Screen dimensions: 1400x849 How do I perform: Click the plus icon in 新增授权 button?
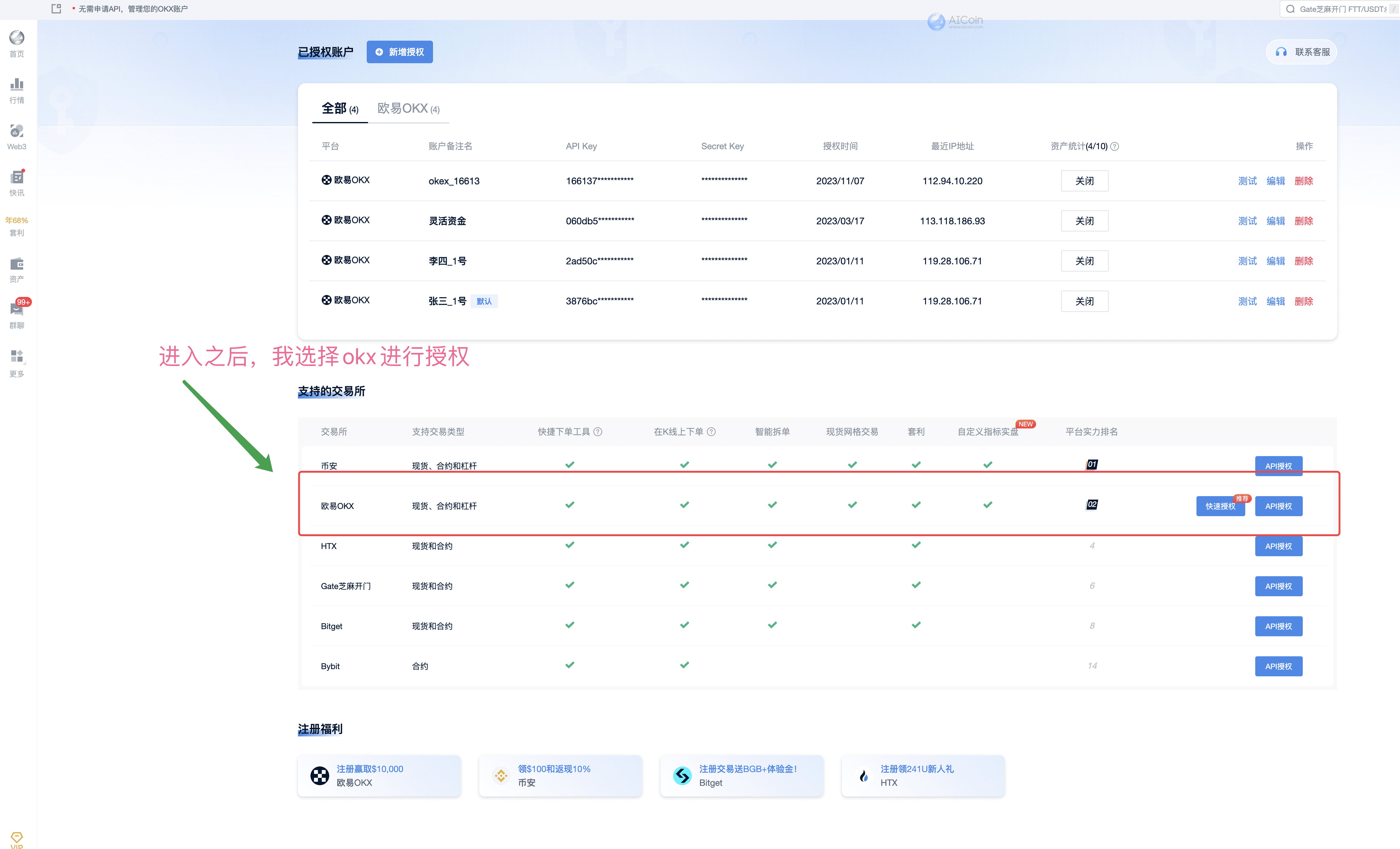tap(379, 52)
